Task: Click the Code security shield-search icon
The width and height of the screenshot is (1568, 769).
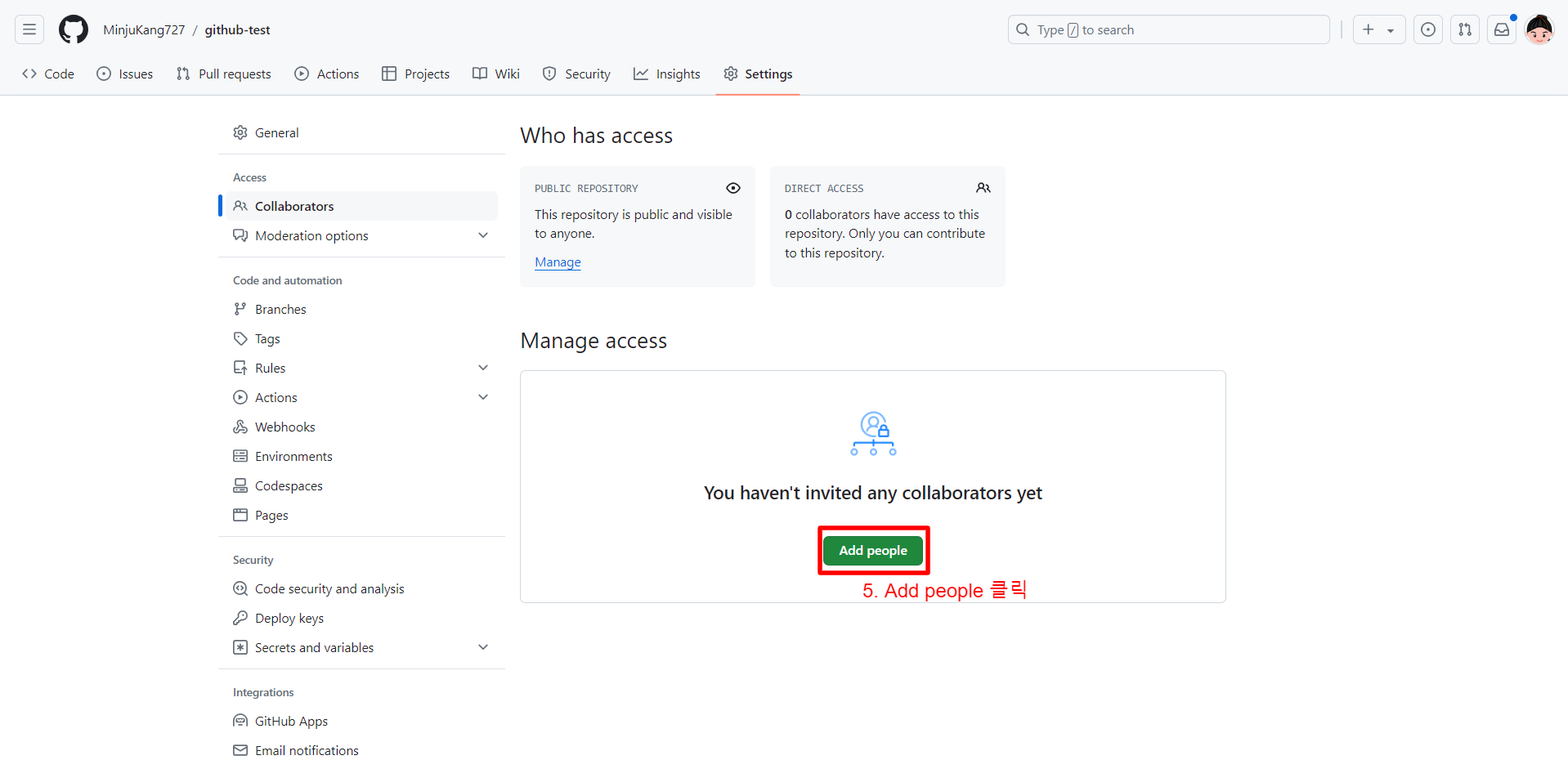Action: click(x=240, y=588)
